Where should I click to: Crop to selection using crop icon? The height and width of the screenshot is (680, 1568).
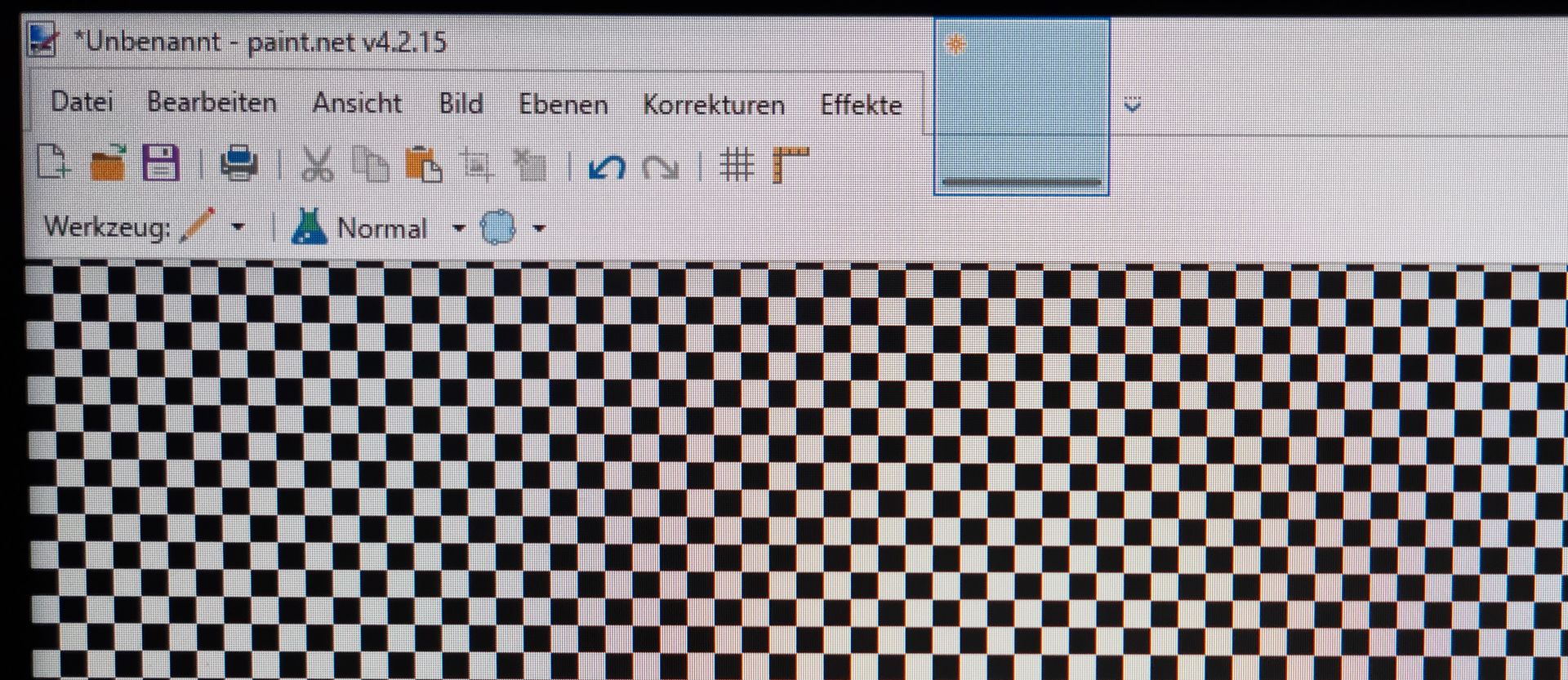pos(476,166)
